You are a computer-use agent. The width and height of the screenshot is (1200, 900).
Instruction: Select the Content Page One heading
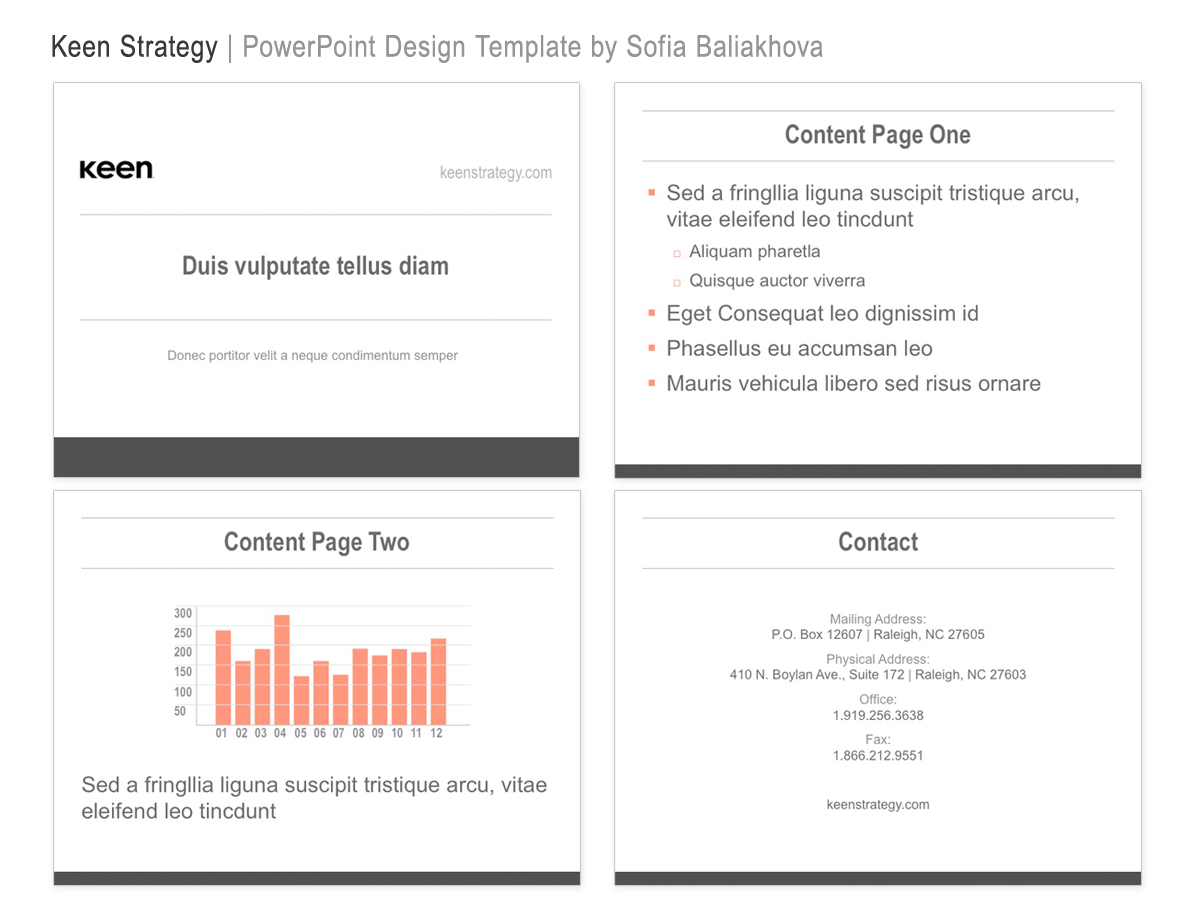[x=877, y=135]
